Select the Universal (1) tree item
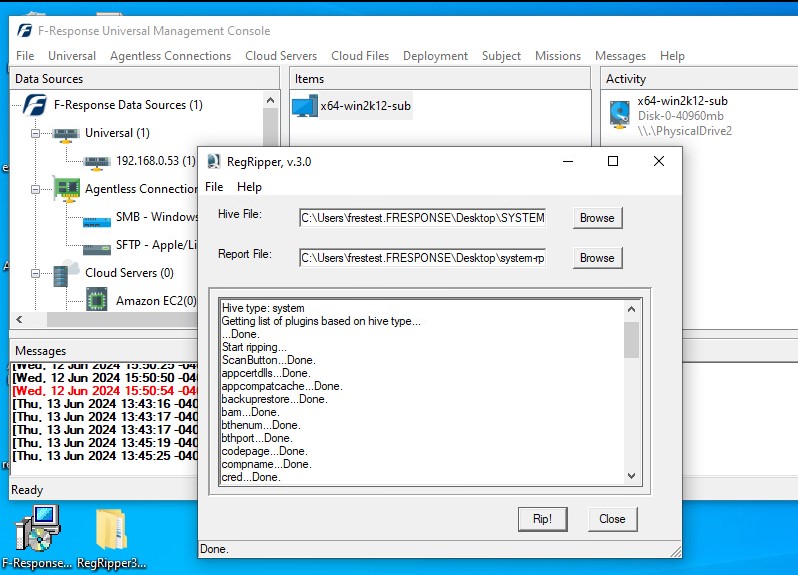Viewport: 798px width, 575px height. [118, 133]
